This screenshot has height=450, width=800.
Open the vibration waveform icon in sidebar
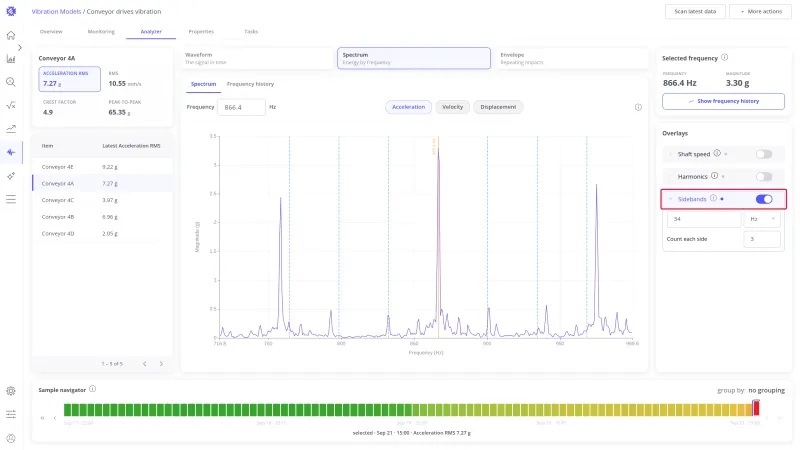point(11,152)
